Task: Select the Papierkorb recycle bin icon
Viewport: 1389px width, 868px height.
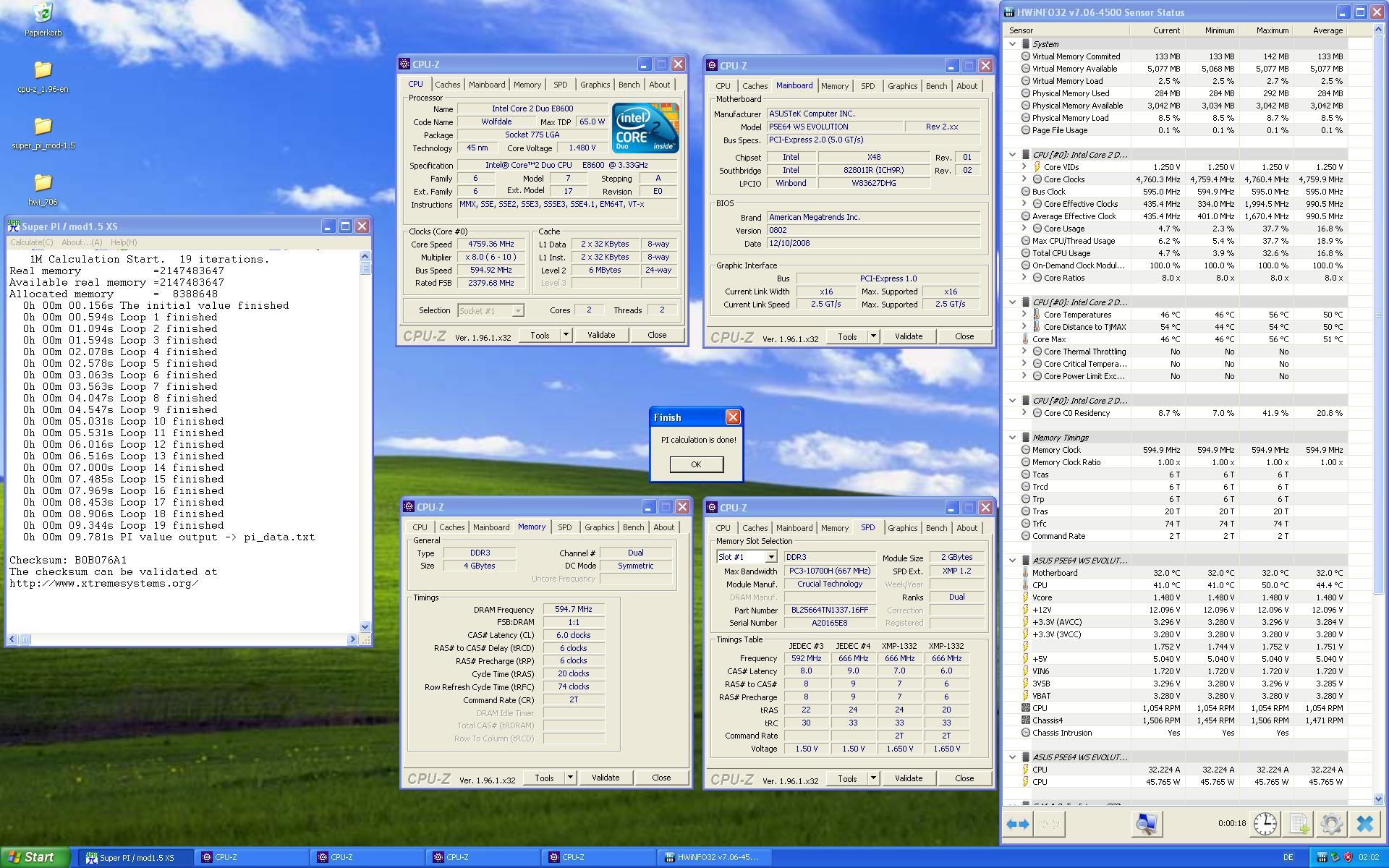Action: (x=43, y=13)
